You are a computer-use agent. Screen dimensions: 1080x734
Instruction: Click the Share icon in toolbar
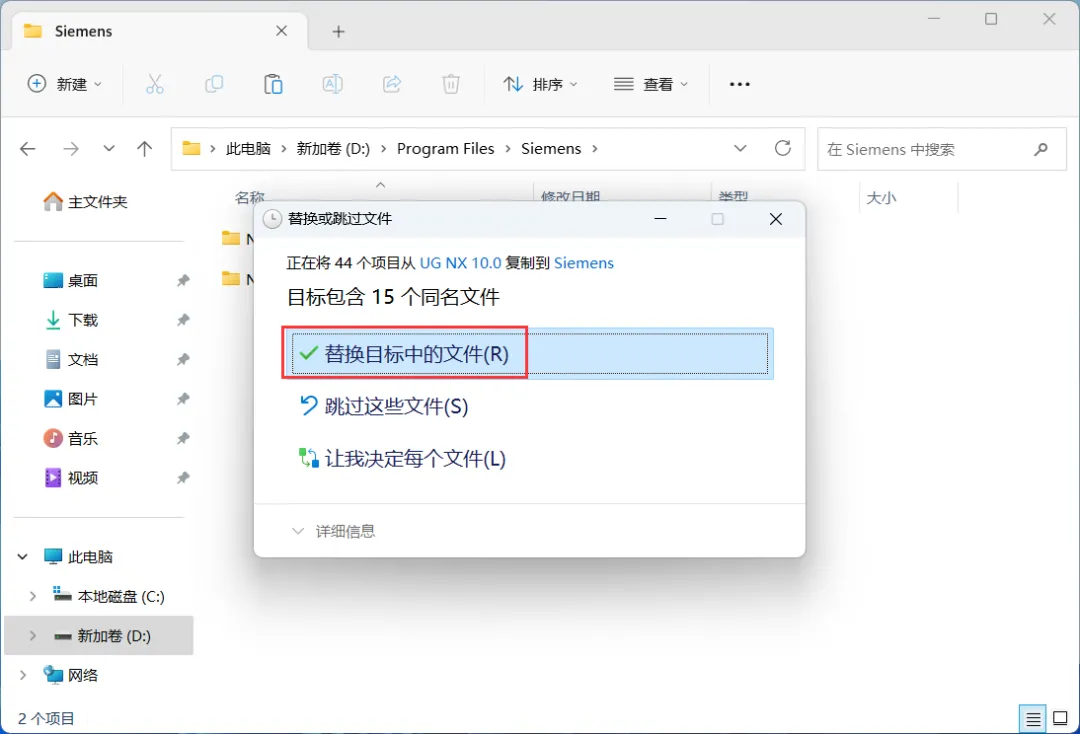(392, 84)
